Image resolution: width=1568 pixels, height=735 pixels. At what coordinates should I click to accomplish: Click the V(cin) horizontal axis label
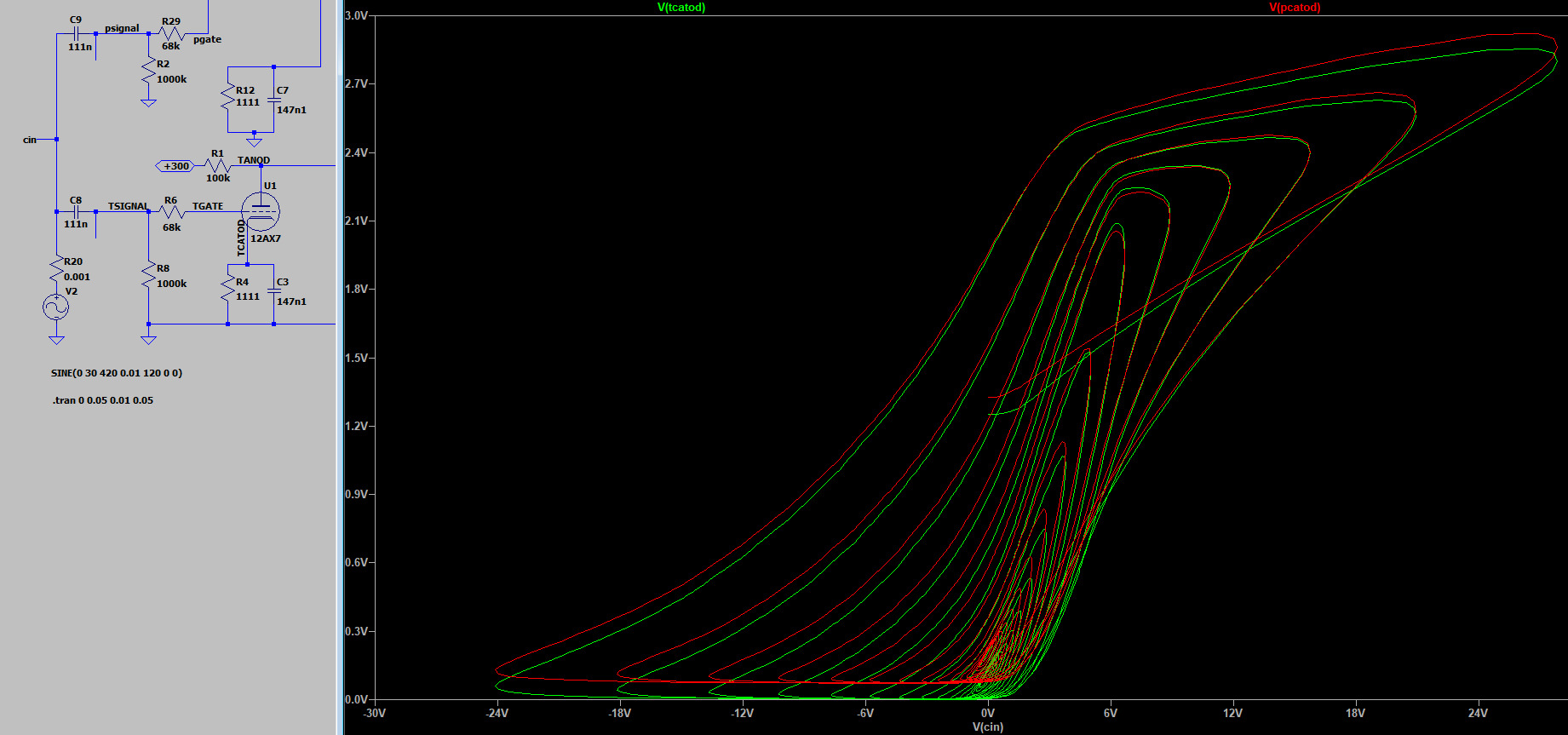987,726
